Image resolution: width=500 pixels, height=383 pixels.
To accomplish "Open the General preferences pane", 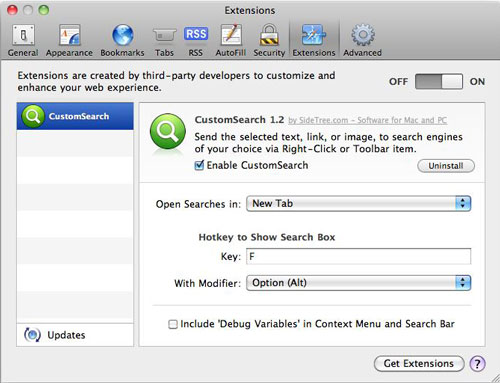I will (23, 40).
